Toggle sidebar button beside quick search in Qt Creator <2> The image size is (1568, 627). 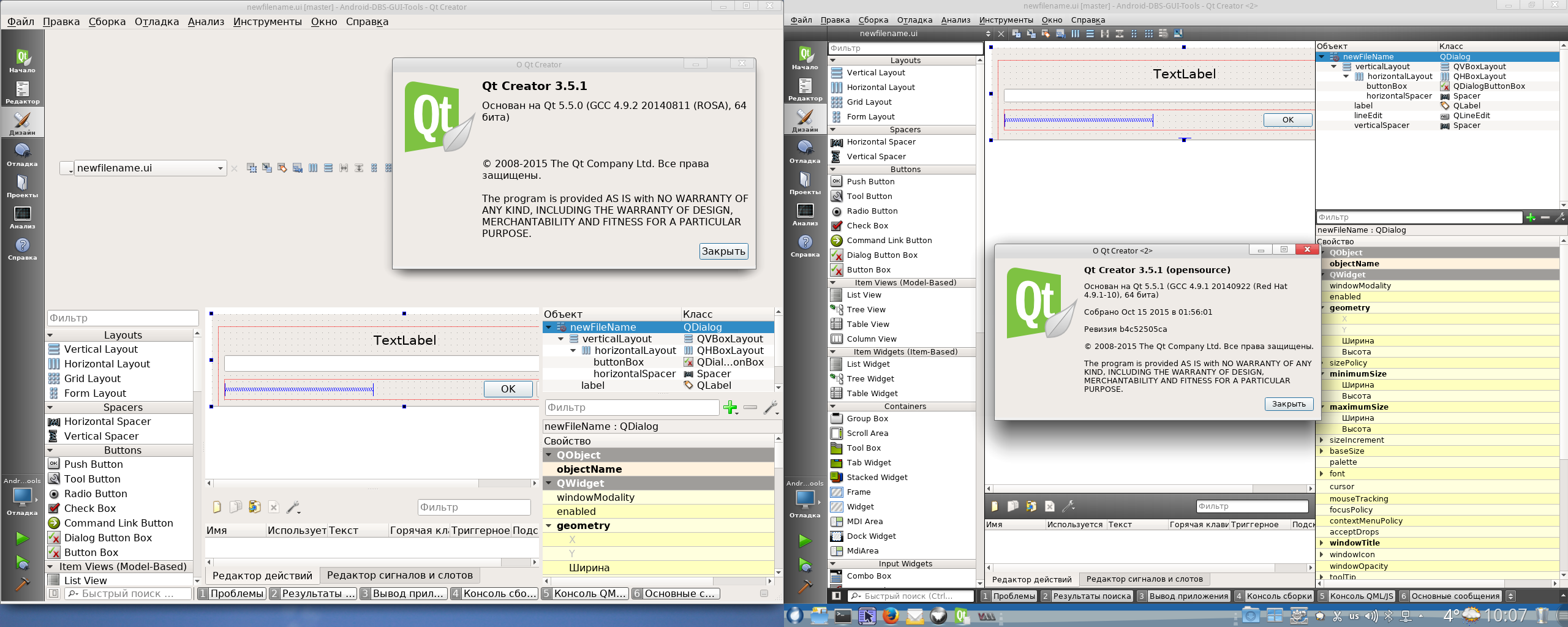point(837,596)
